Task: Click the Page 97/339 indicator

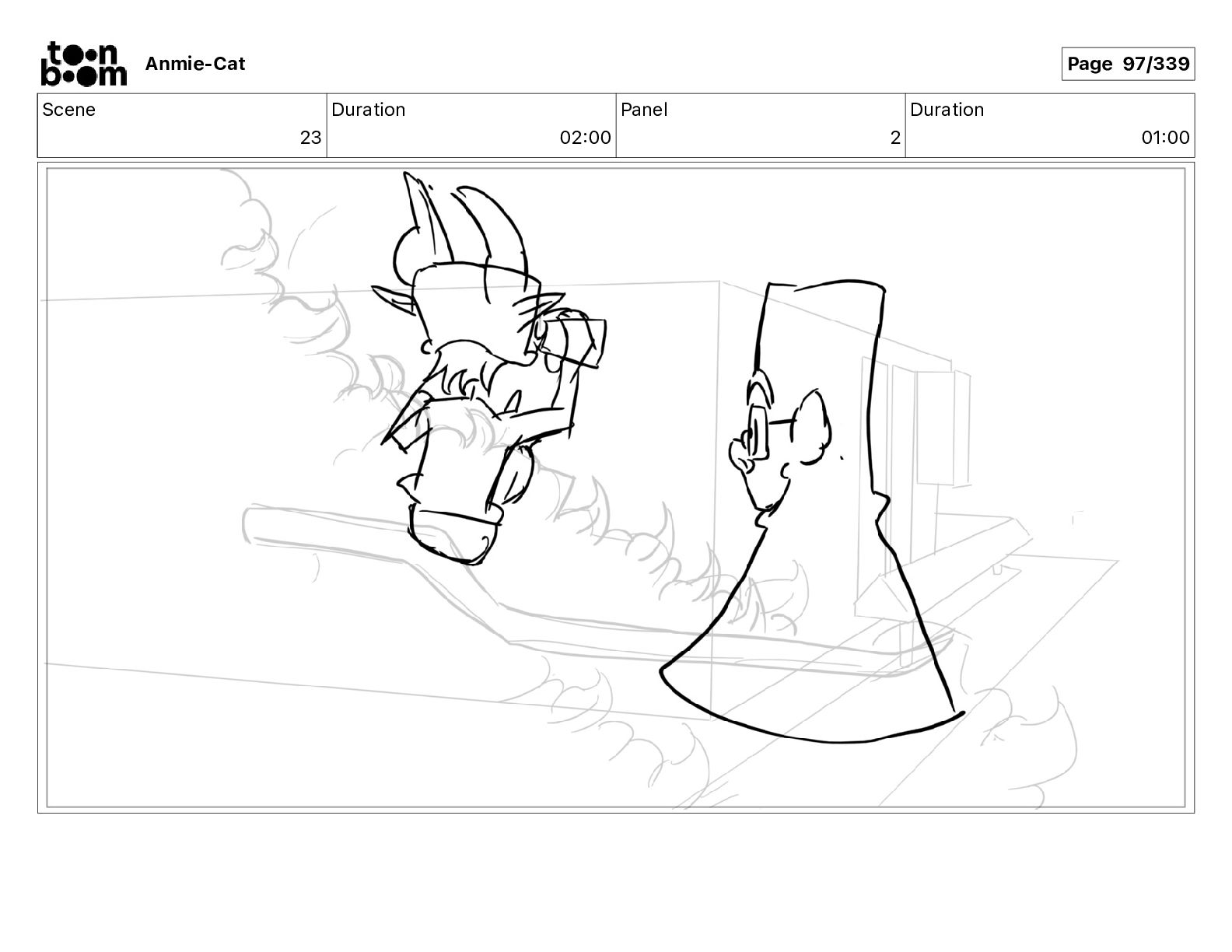Action: click(x=1128, y=64)
